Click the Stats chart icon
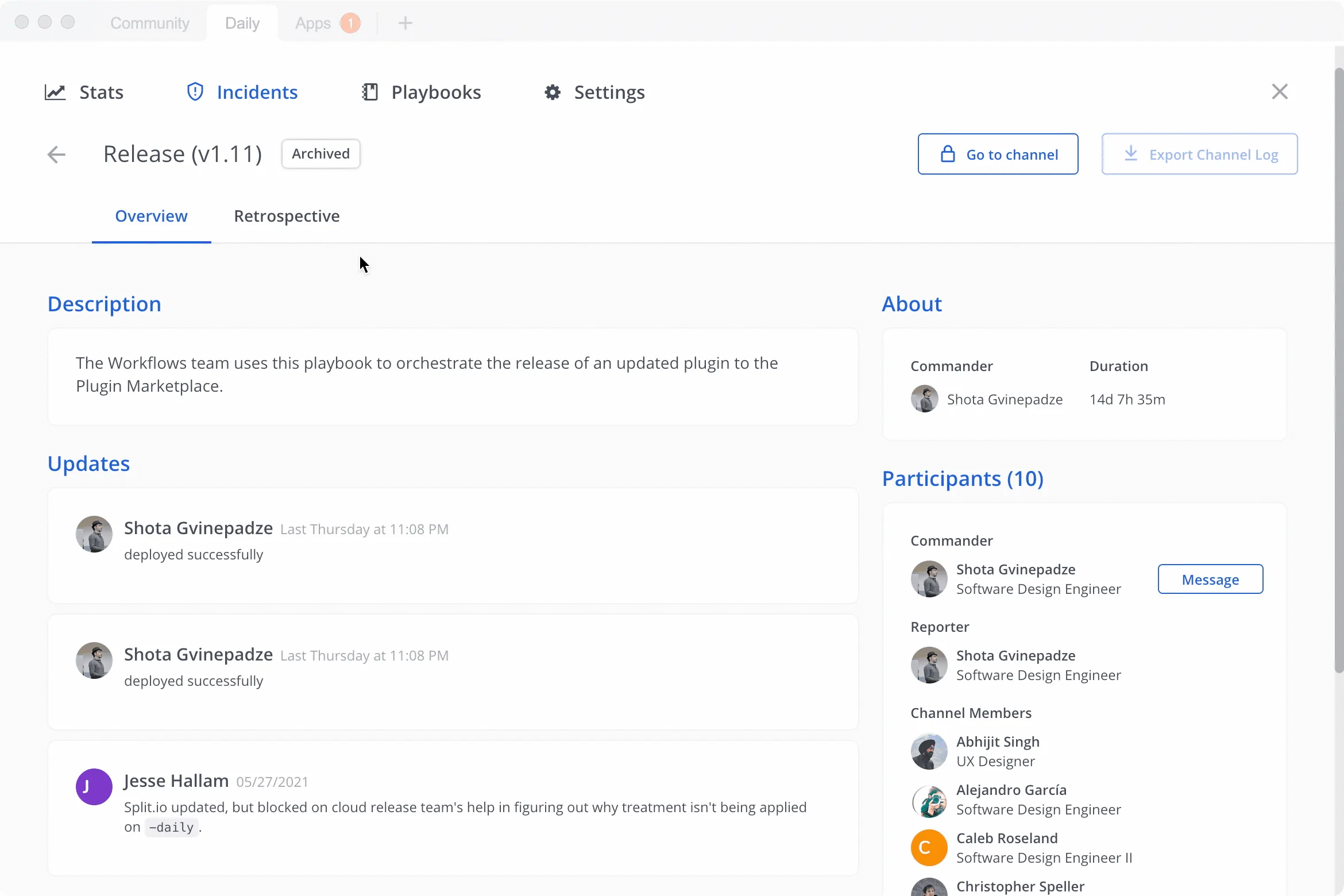The height and width of the screenshot is (896, 1344). [55, 92]
